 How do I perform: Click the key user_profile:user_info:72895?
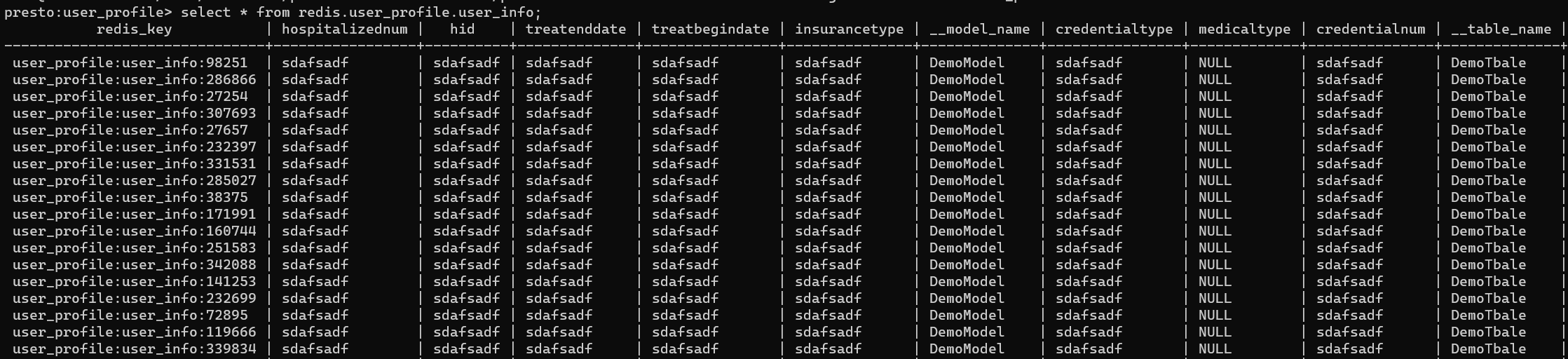(130, 316)
